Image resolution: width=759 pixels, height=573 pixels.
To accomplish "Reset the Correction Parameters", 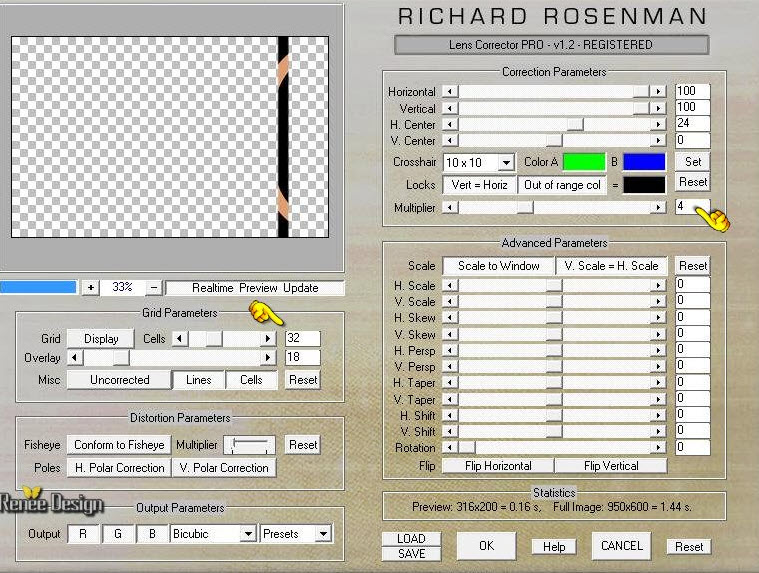I will coord(693,182).
